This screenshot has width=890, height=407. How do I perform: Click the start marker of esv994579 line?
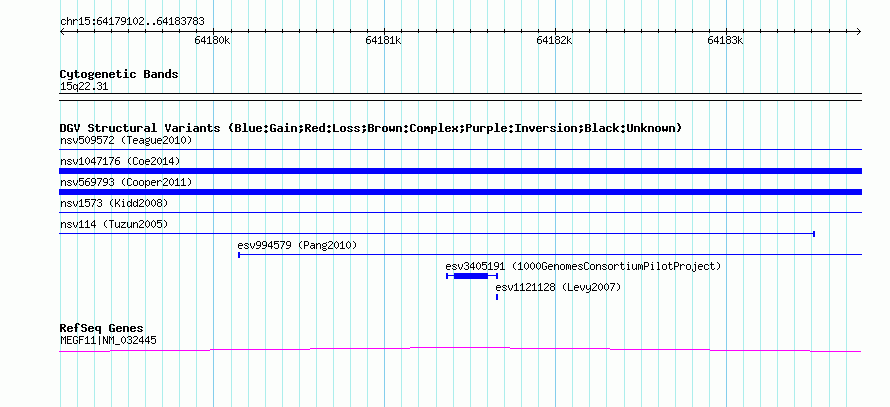coord(239,255)
